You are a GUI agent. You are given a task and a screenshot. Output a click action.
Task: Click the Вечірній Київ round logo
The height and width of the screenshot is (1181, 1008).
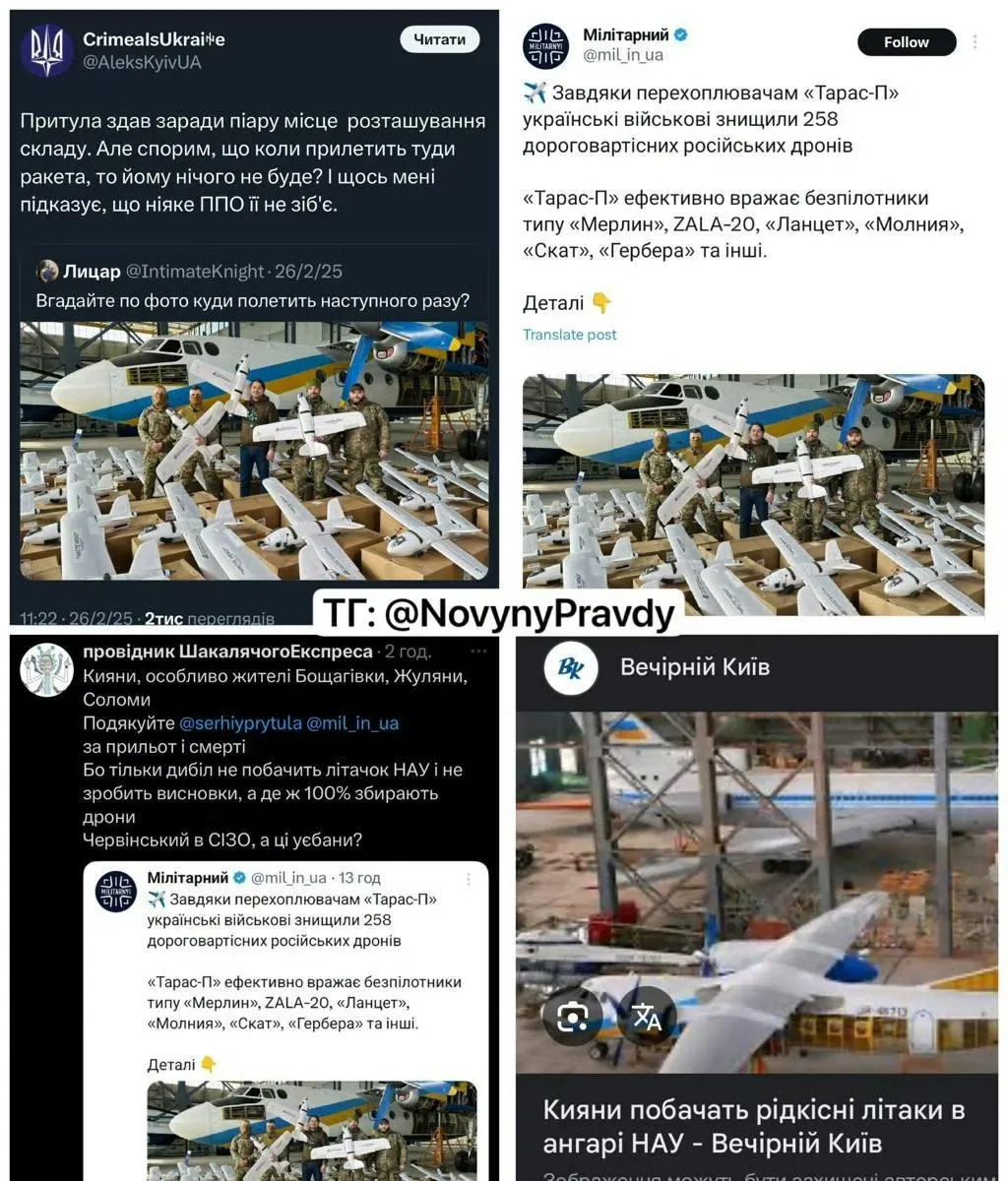pos(572,668)
